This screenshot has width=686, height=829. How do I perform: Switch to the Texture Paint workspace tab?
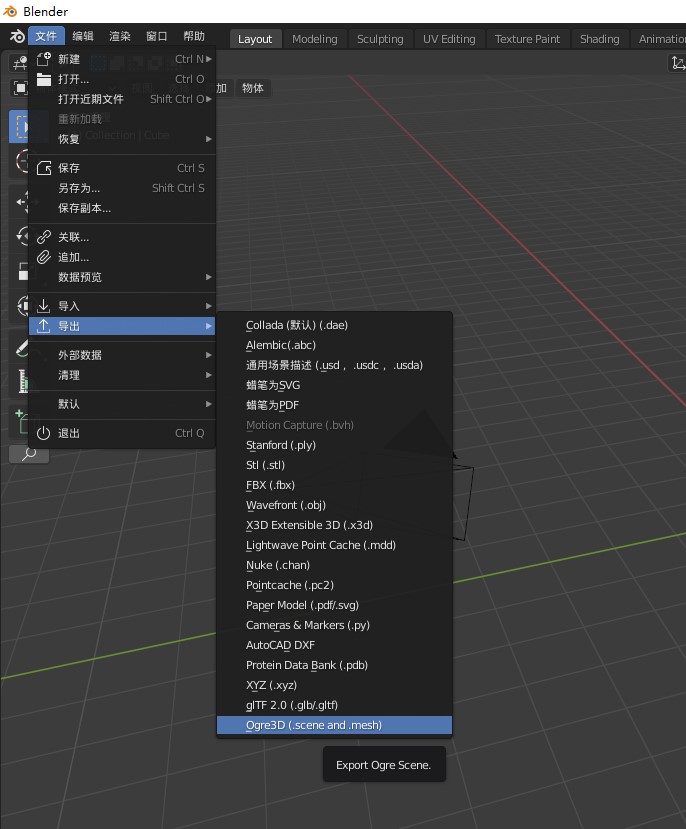(527, 39)
